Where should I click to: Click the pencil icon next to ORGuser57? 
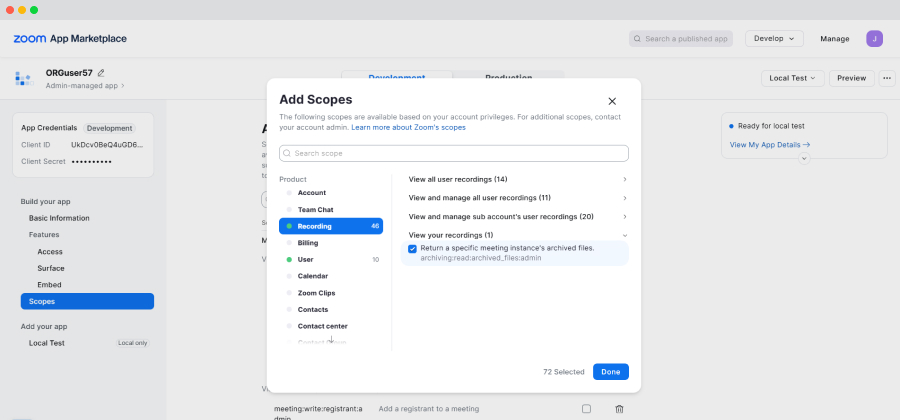pos(101,73)
